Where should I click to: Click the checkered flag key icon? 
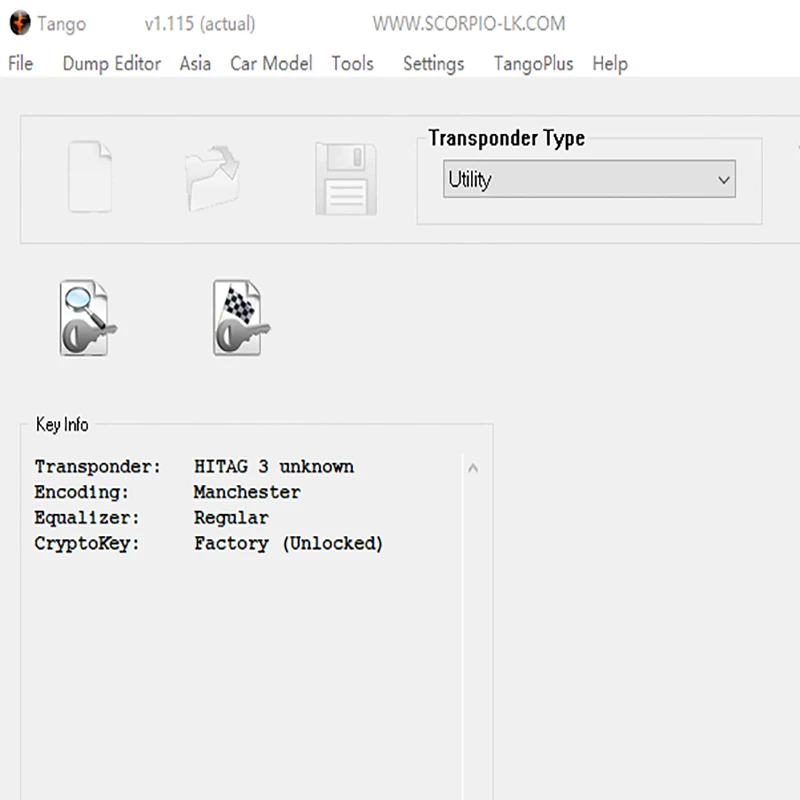[x=241, y=317]
